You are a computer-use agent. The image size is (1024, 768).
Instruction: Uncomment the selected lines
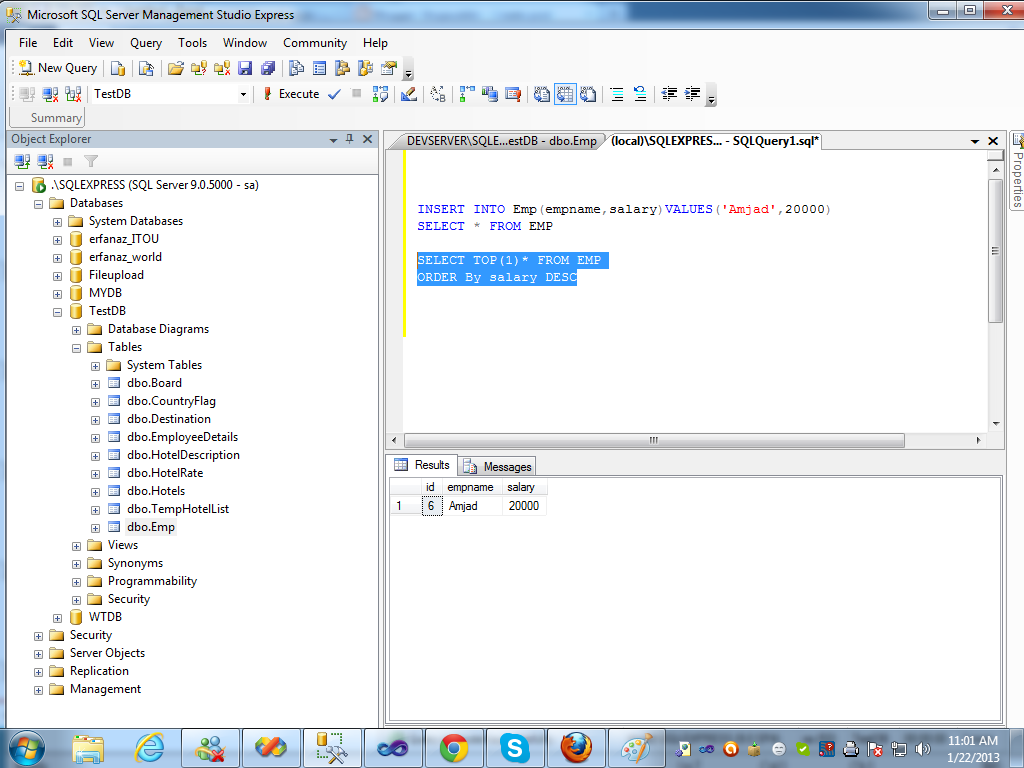640,94
